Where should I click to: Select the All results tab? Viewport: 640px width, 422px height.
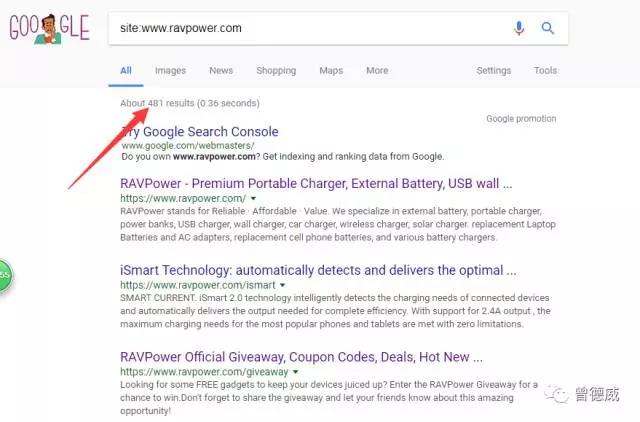(126, 70)
